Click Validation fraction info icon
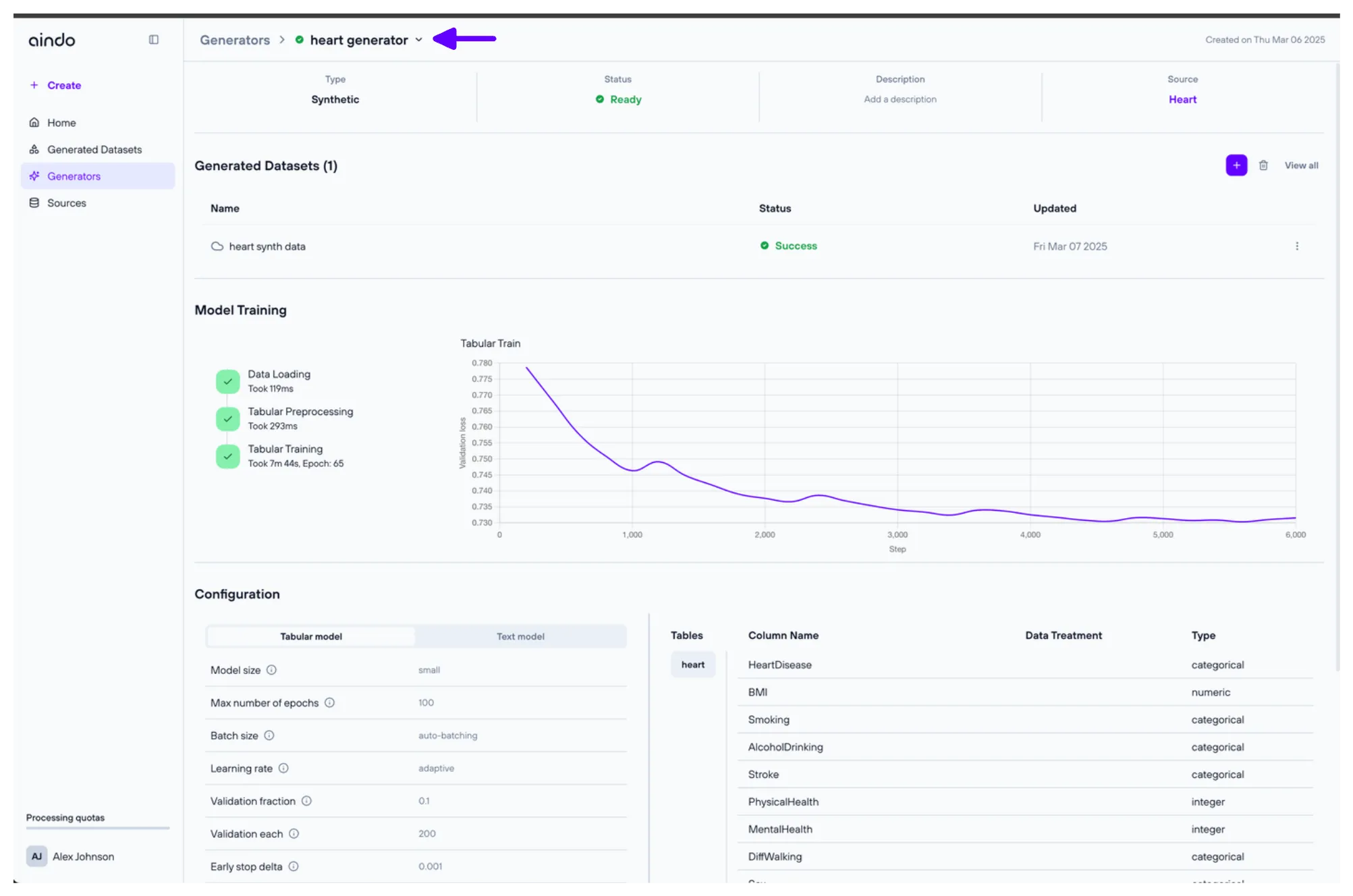Screen dimensions: 1353x896 (x=306, y=801)
